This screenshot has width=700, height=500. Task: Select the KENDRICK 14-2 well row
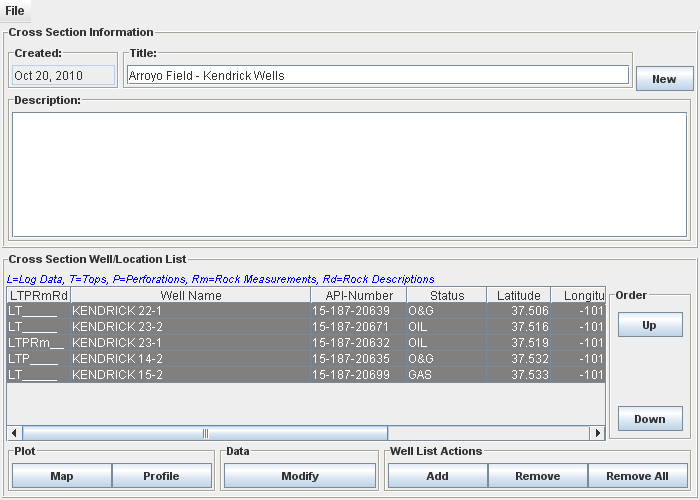(x=306, y=359)
